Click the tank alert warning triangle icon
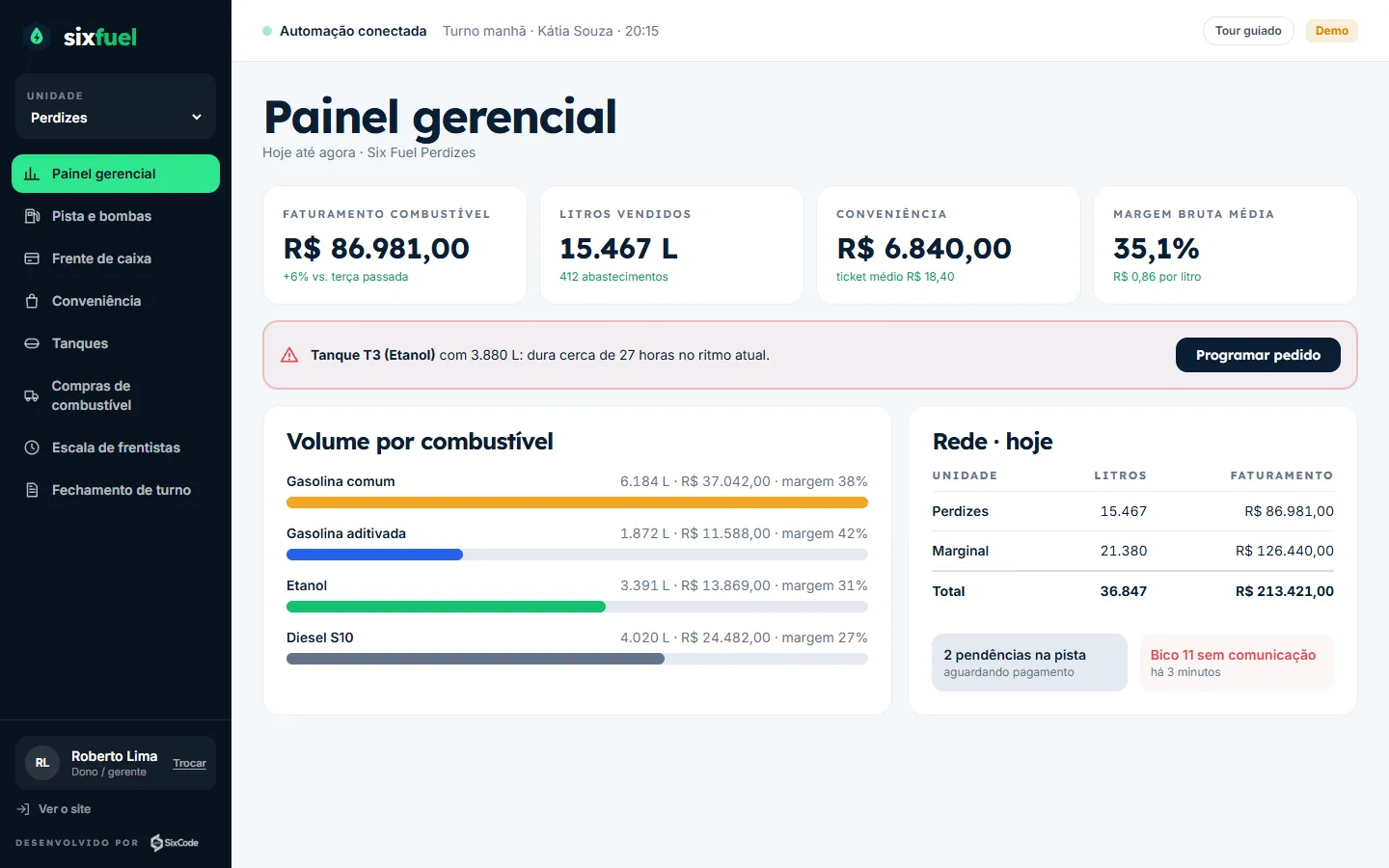 coord(289,355)
